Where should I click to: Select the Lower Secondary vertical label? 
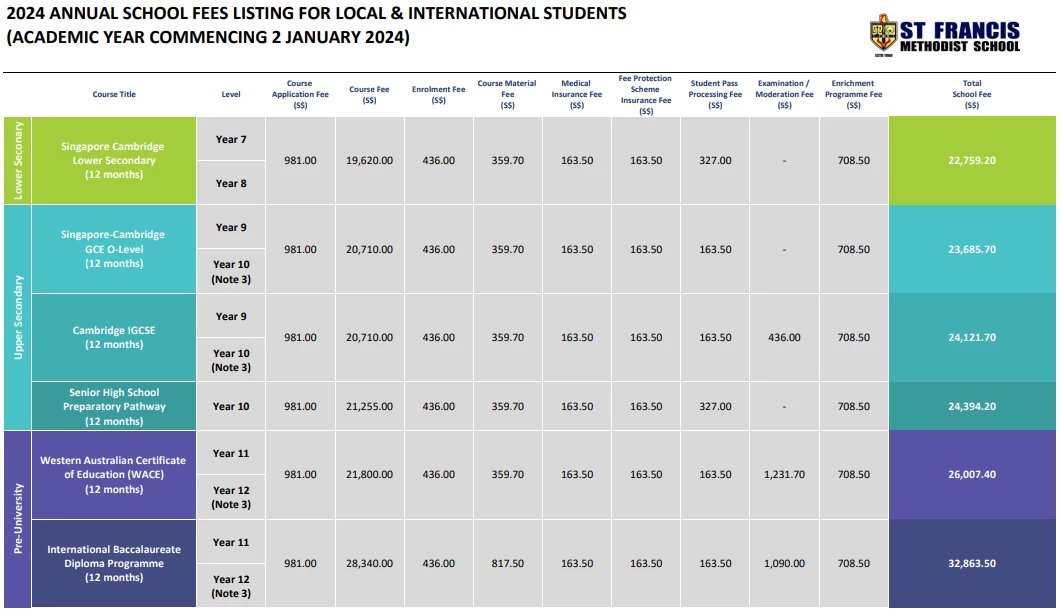tap(18, 160)
